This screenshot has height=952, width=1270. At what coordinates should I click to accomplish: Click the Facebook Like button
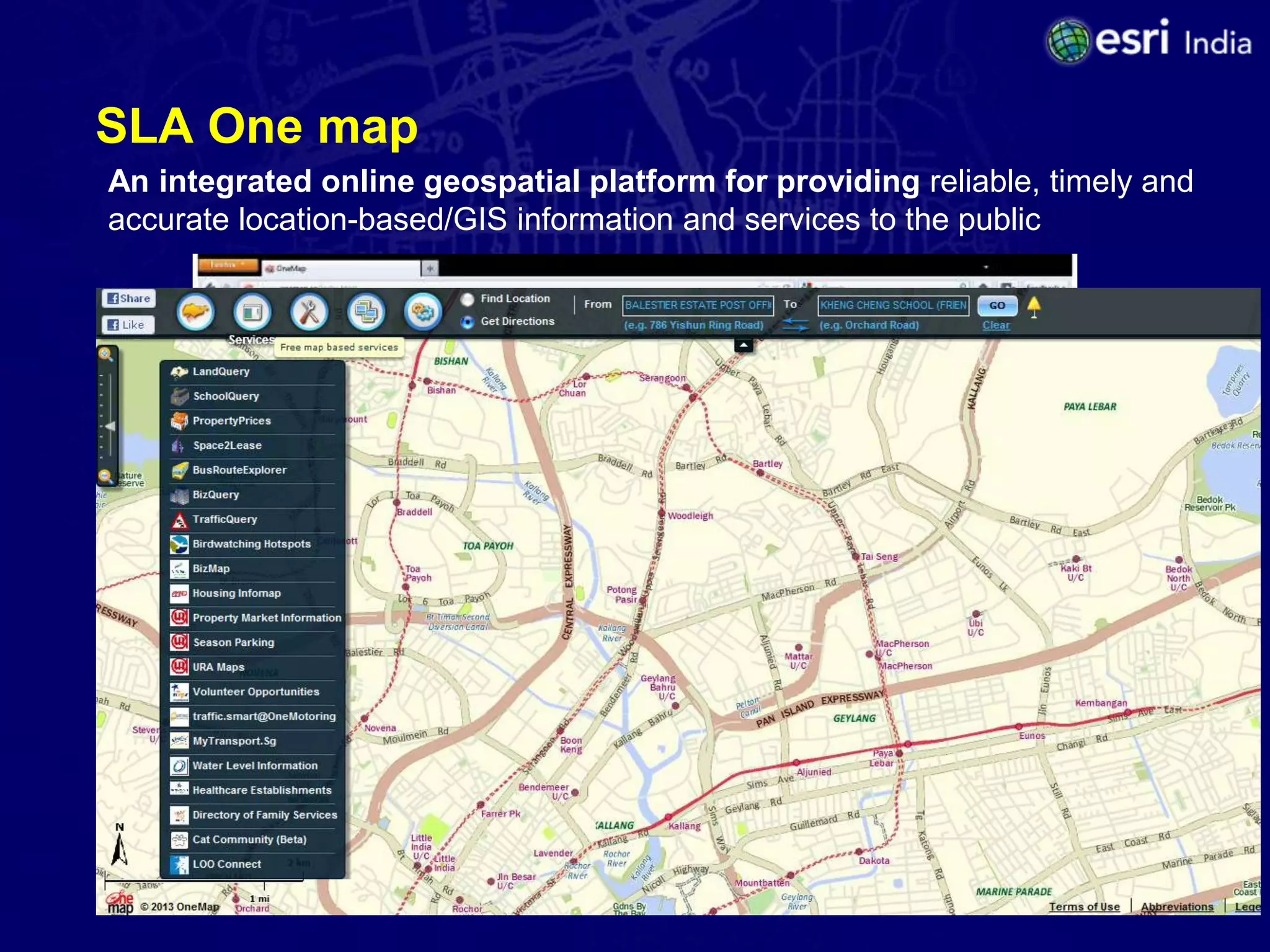pos(128,325)
